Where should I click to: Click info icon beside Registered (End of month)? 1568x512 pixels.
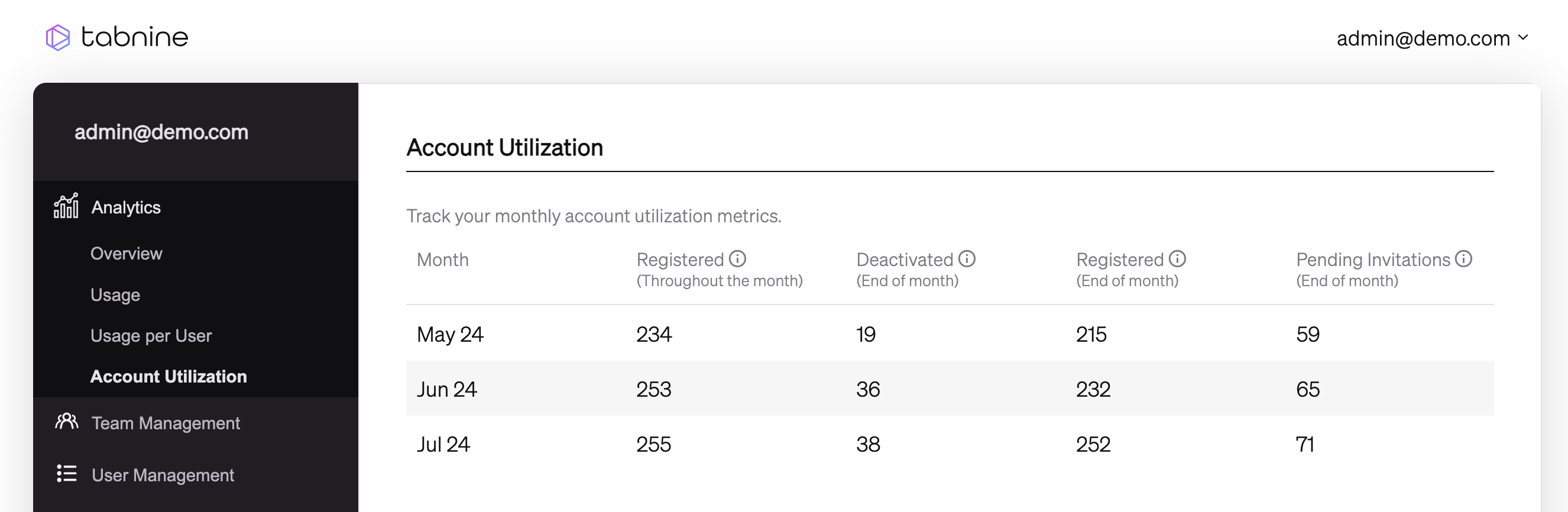click(x=1177, y=259)
